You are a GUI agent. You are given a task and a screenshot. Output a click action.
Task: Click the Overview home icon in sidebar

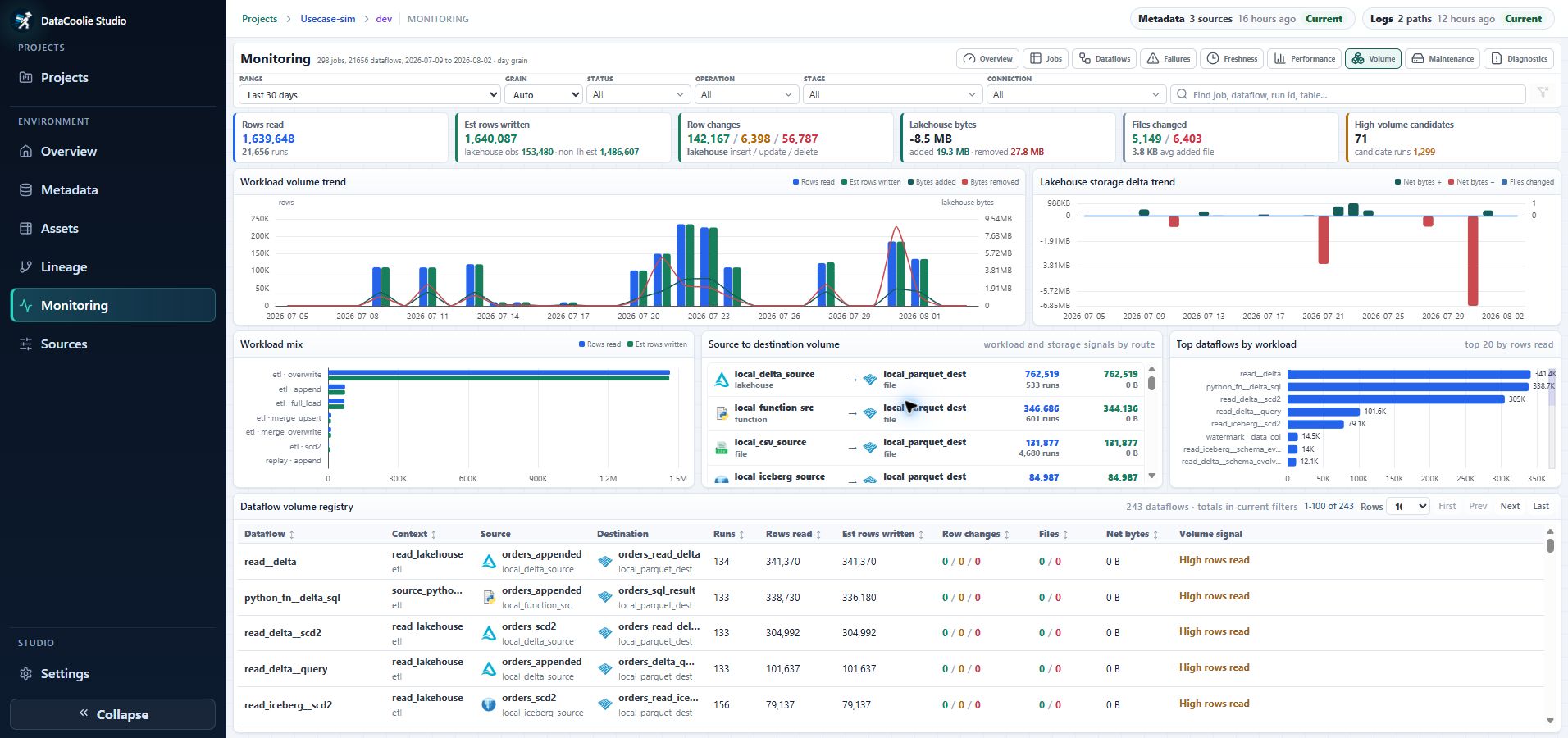click(x=25, y=152)
